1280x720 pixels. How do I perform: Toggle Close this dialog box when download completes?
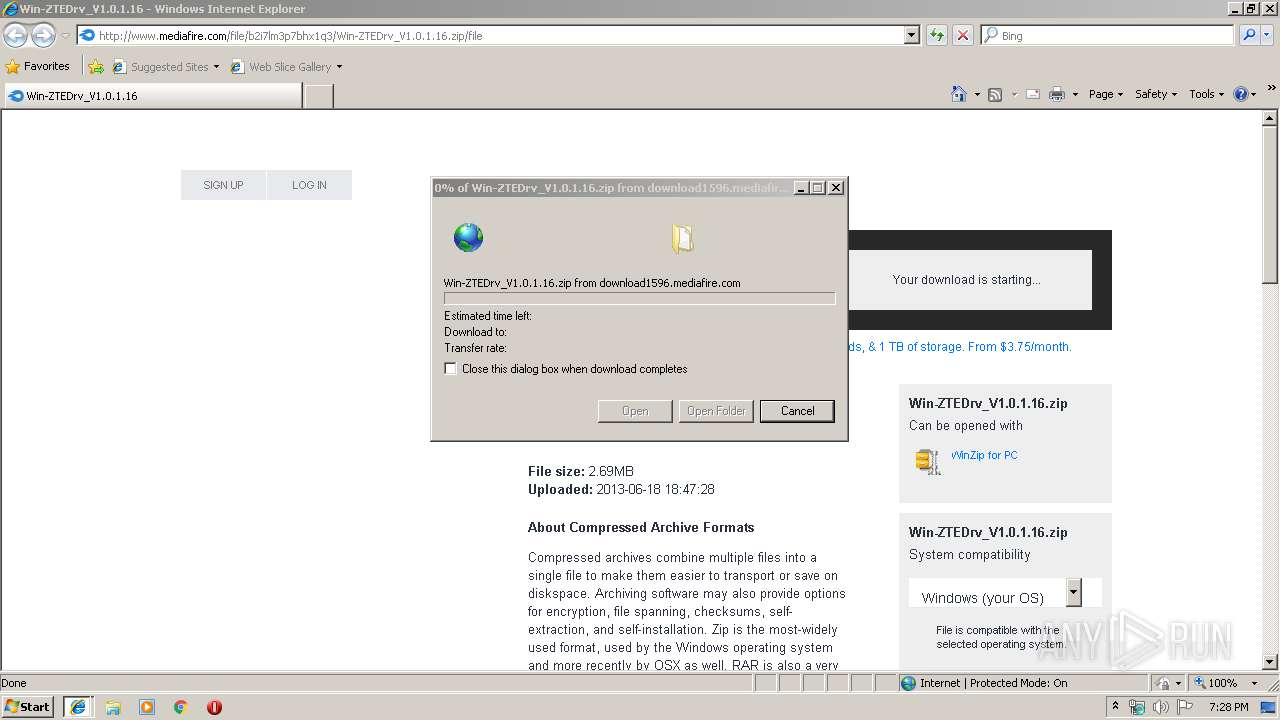point(451,369)
